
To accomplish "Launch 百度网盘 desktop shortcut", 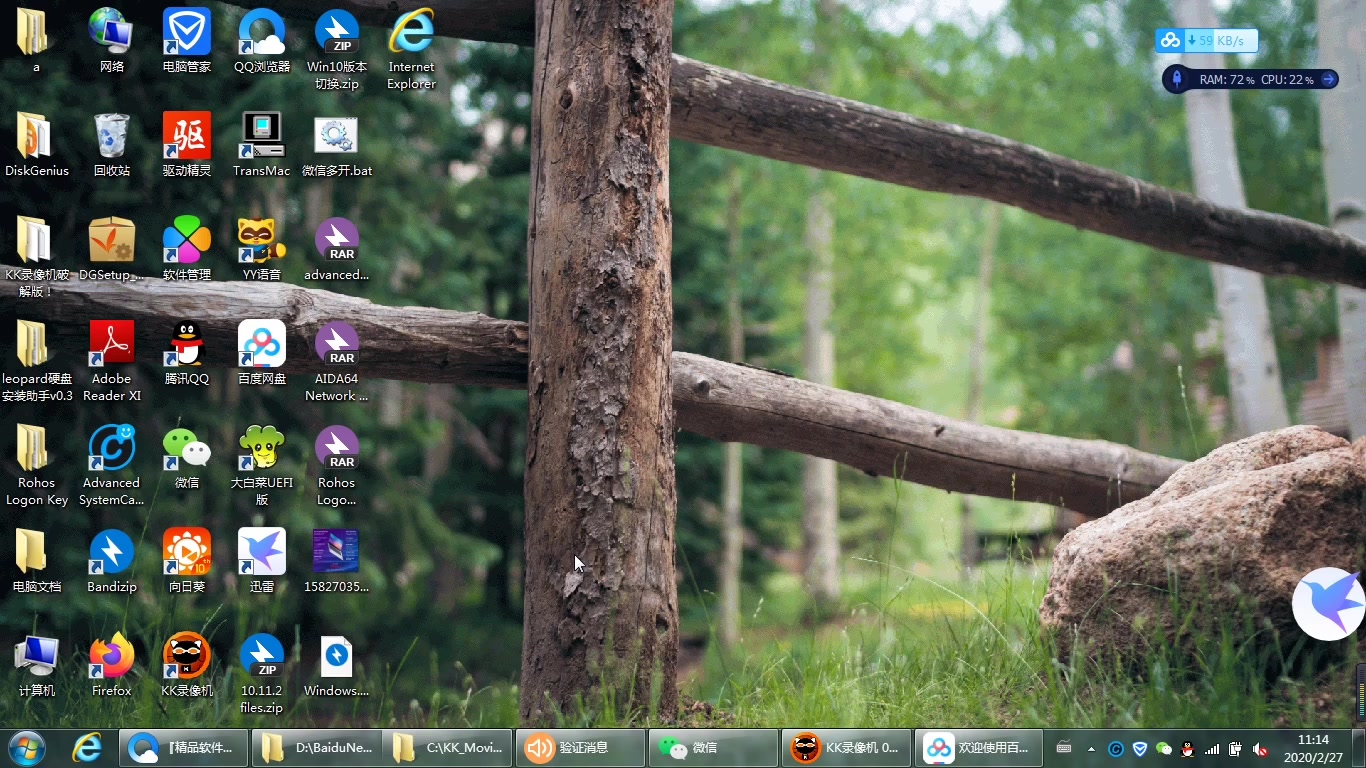I will tap(262, 353).
